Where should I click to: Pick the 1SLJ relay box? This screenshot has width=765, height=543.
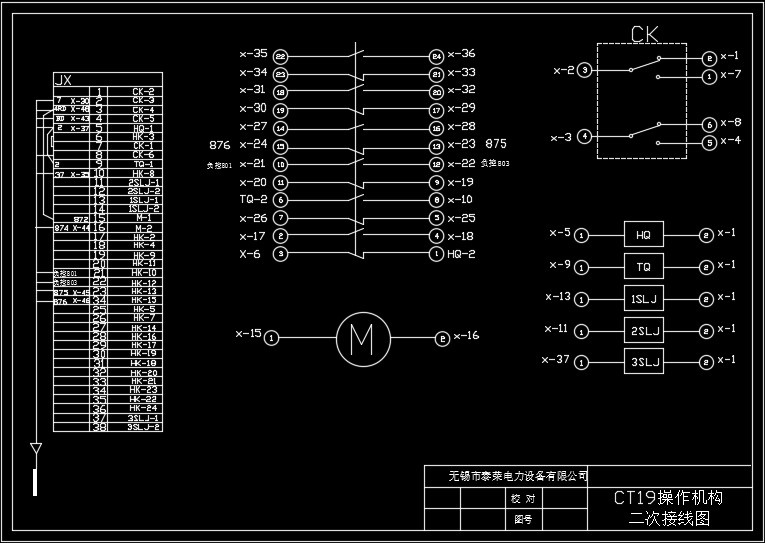pos(643,298)
